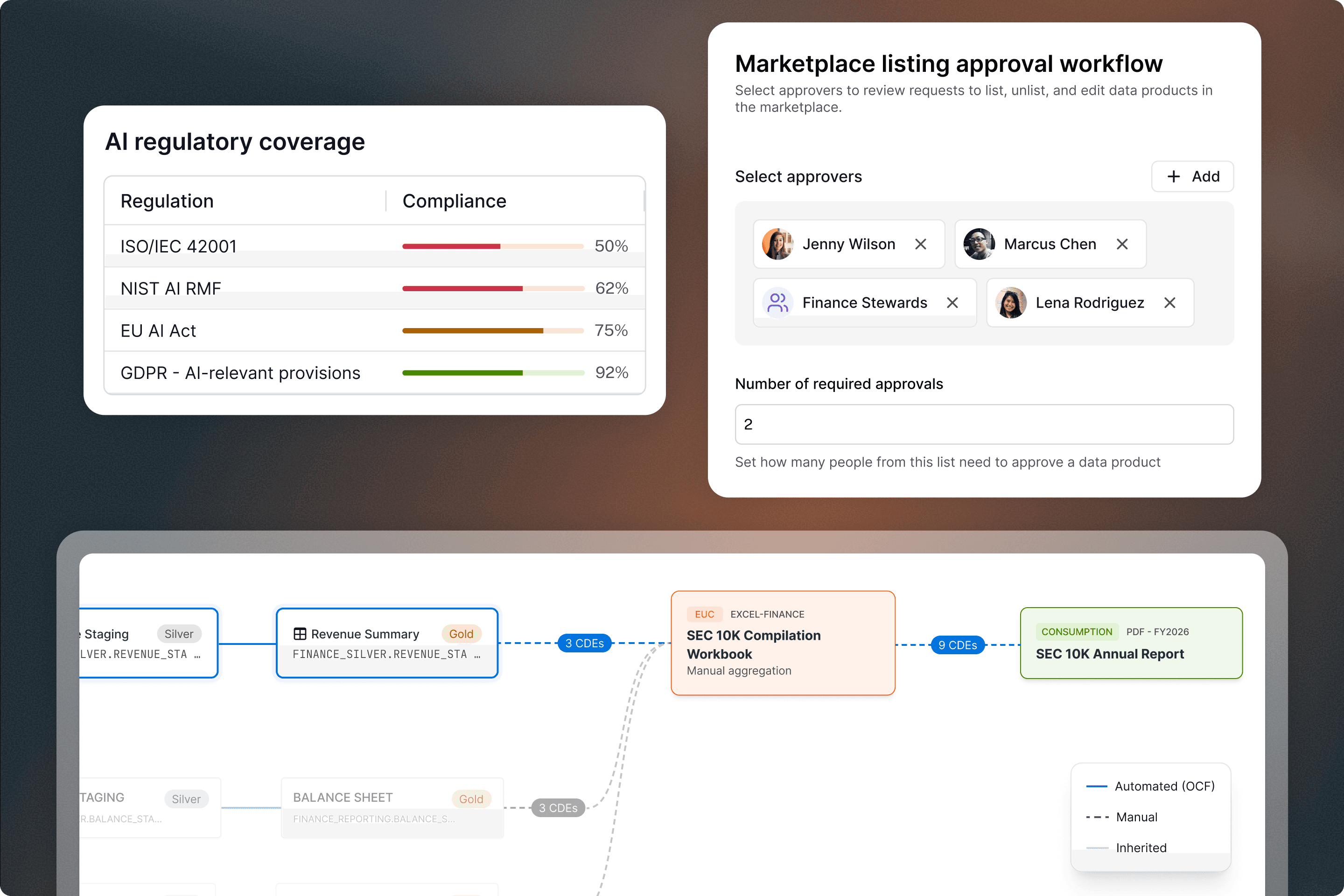Click the Manual legend entry
This screenshot has height=896, width=1344.
1122,817
